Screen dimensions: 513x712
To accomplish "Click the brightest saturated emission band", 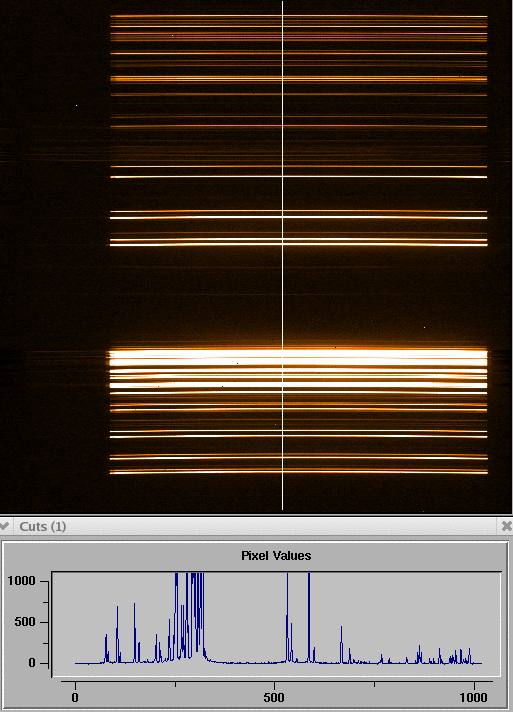I will point(298,357).
